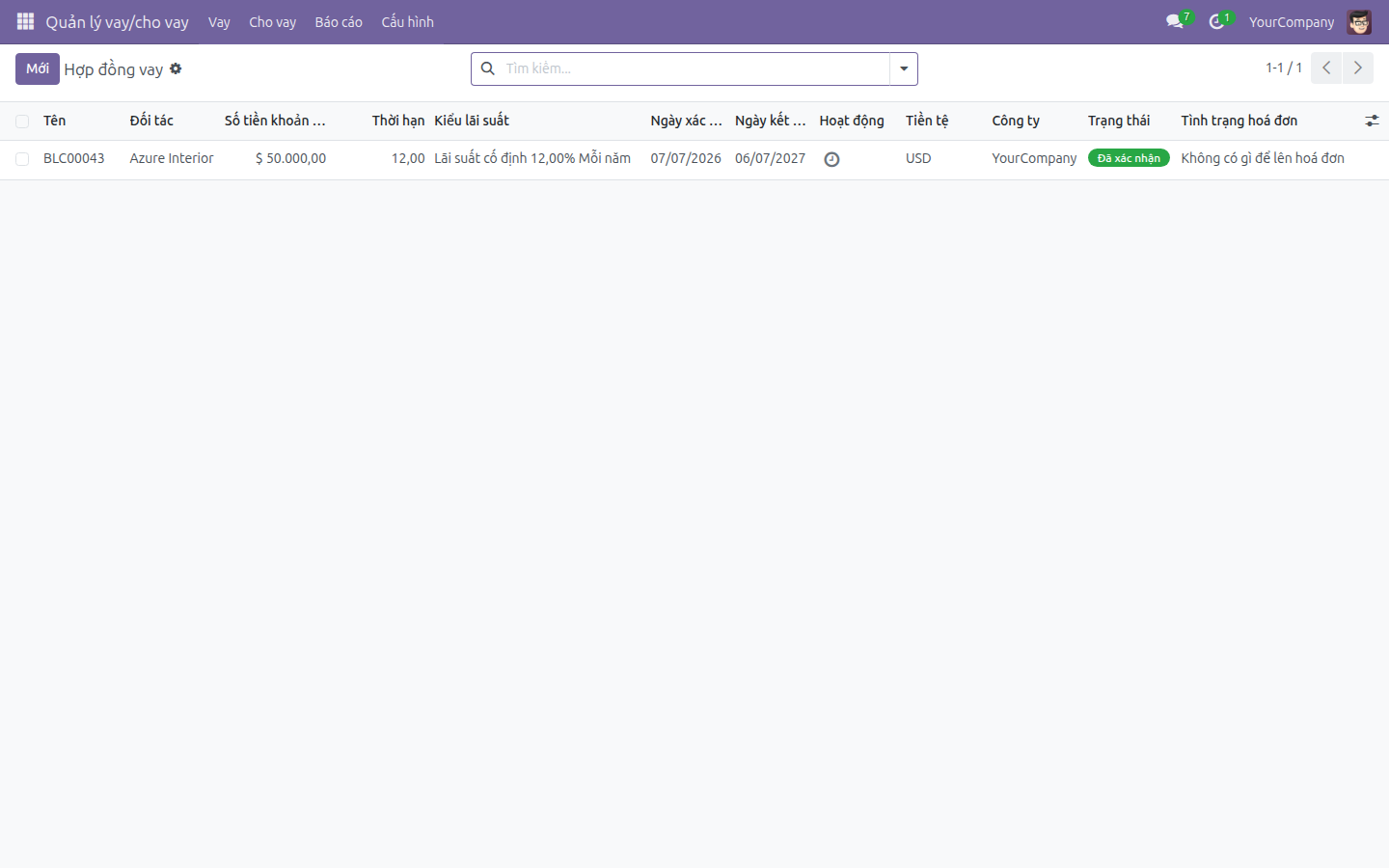Open the Báo cáo menu

click(339, 21)
